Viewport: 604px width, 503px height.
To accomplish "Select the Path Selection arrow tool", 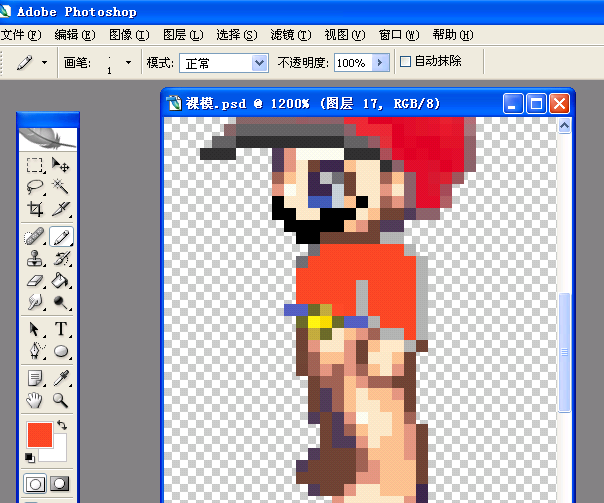I will click(35, 329).
